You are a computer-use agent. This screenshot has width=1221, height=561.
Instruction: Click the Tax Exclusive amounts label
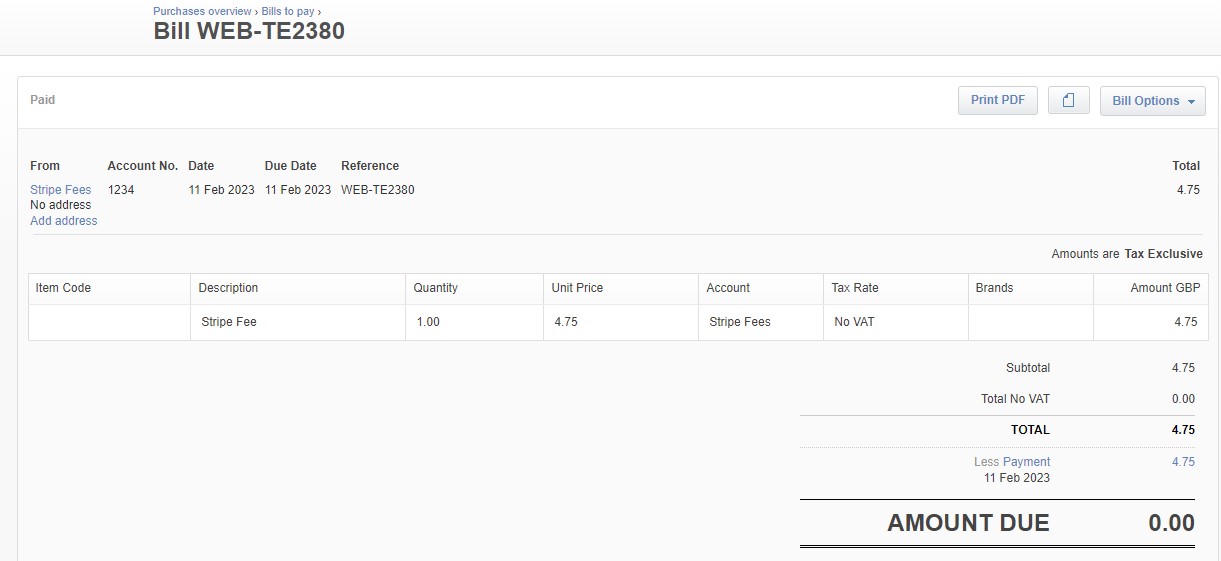pyautogui.click(x=1163, y=254)
